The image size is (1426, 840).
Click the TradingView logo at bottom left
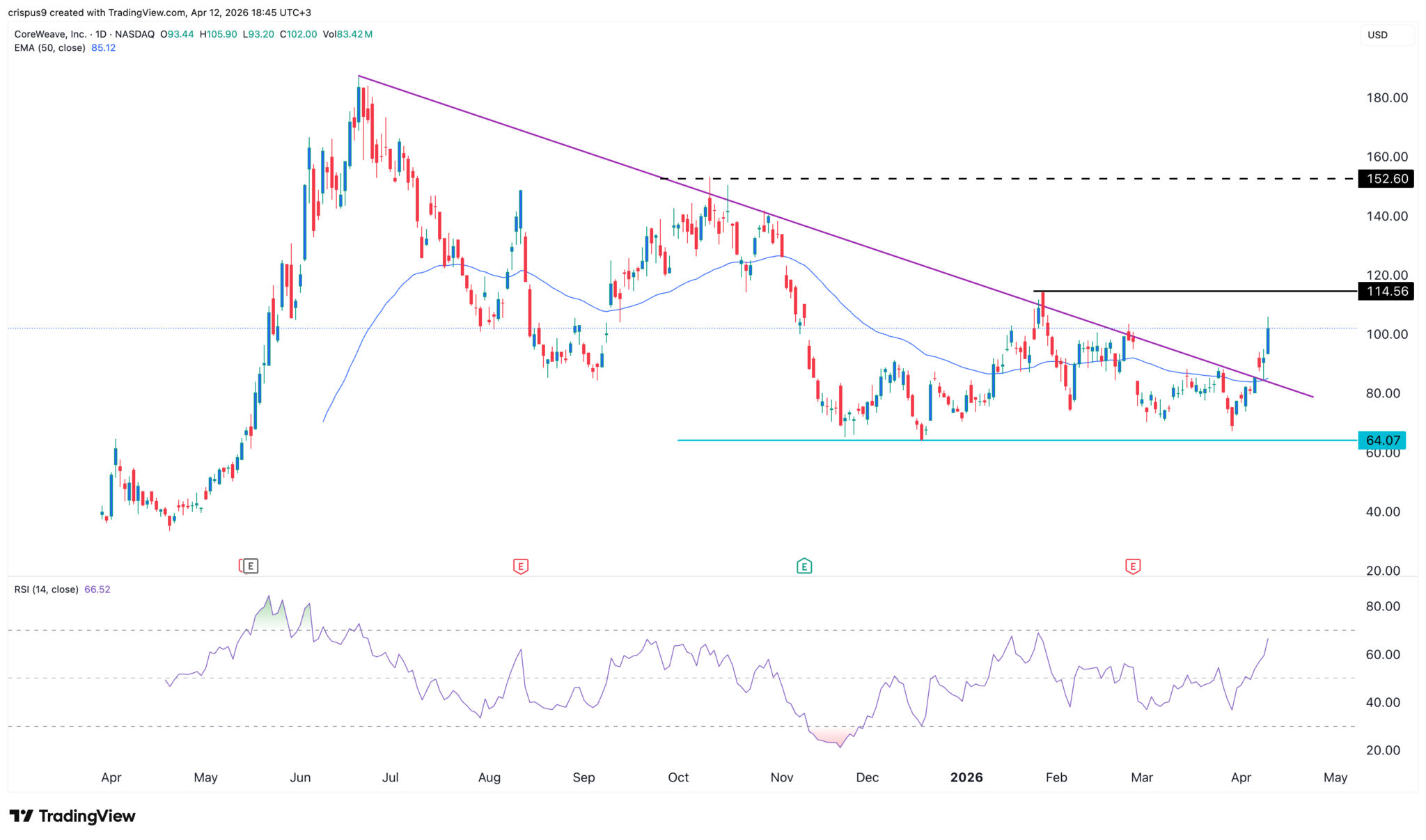72,816
